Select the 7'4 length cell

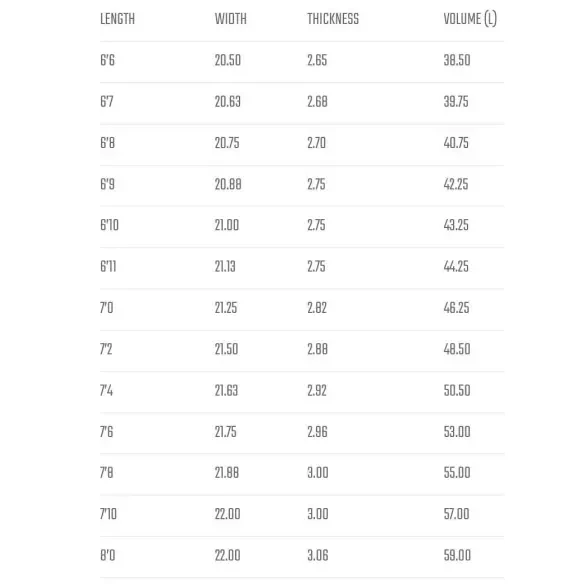pyautogui.click(x=107, y=391)
